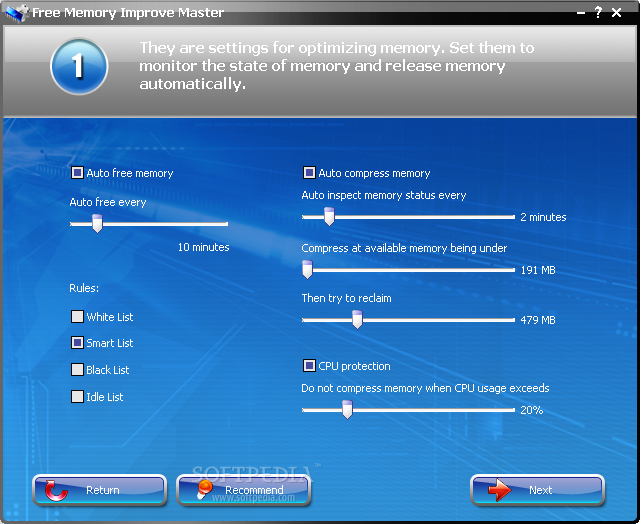The height and width of the screenshot is (524, 641).
Task: Click the "191 MB" value
Action: [x=538, y=270]
